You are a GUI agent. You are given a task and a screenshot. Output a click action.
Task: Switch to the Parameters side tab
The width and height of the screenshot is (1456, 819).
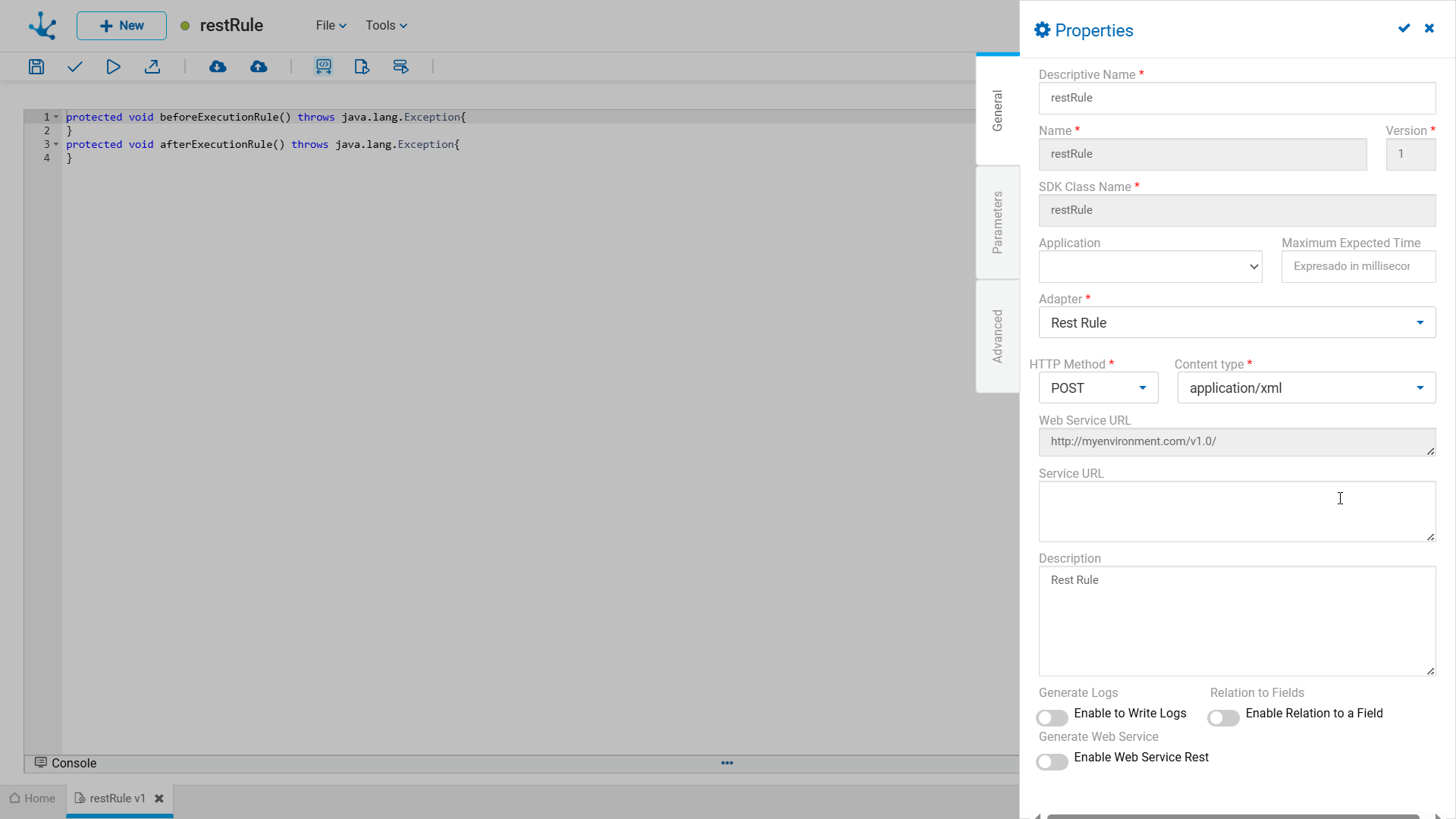tap(997, 222)
